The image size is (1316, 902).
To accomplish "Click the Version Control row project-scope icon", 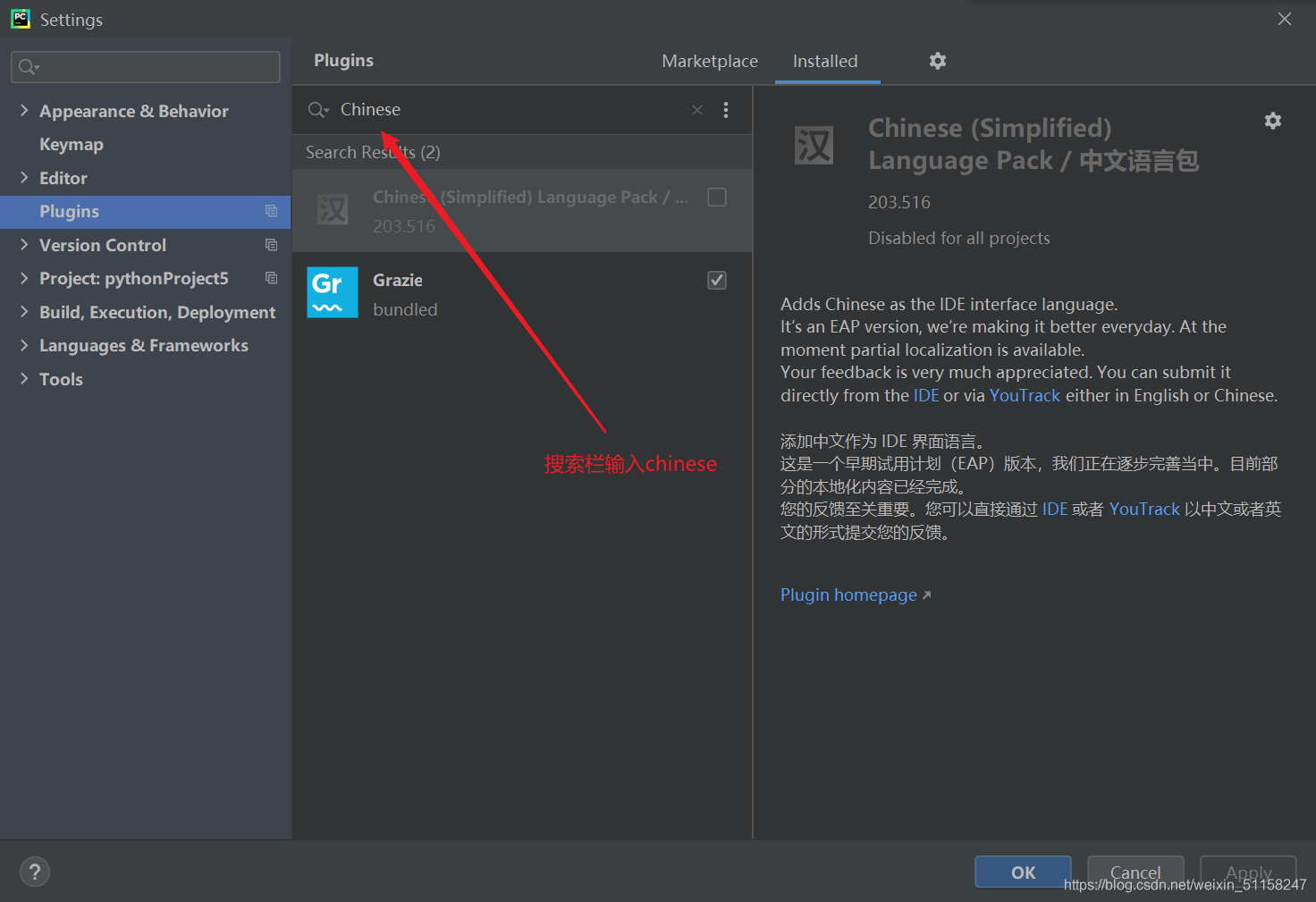I will (x=271, y=245).
